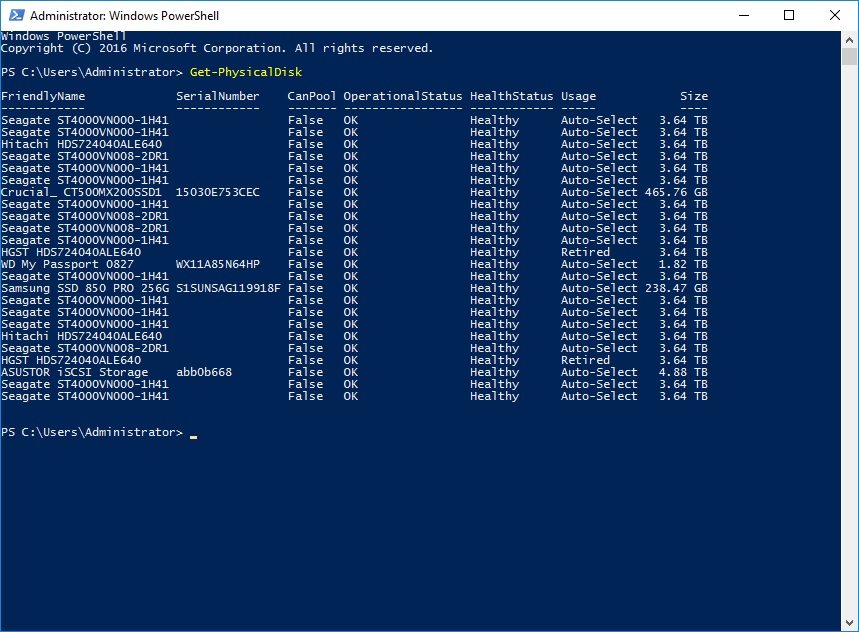
Task: Click the ASUSTOR iSCSI Storage entry
Action: pyautogui.click(x=74, y=372)
